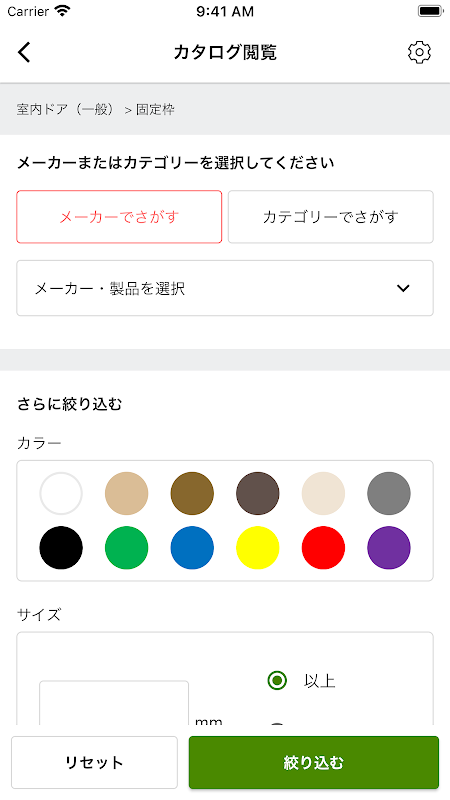Switch to メーカーでさがす tab
Image resolution: width=450 pixels, height=800 pixels.
[x=119, y=217]
